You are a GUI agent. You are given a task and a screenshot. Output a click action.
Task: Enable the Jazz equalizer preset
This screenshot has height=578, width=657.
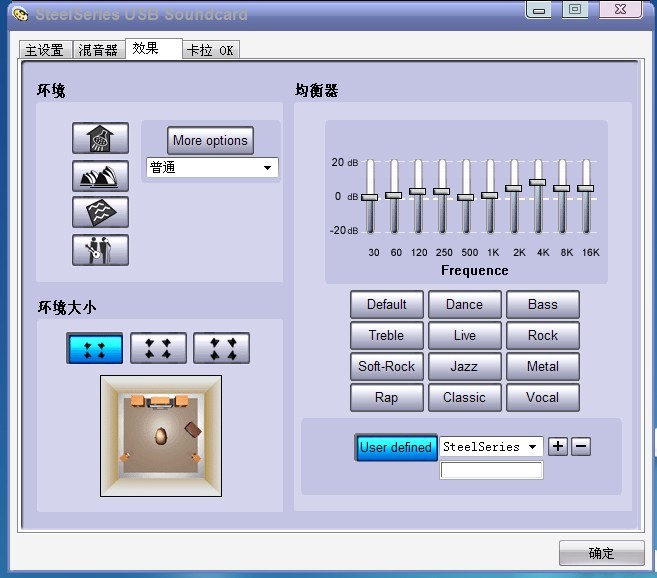464,367
